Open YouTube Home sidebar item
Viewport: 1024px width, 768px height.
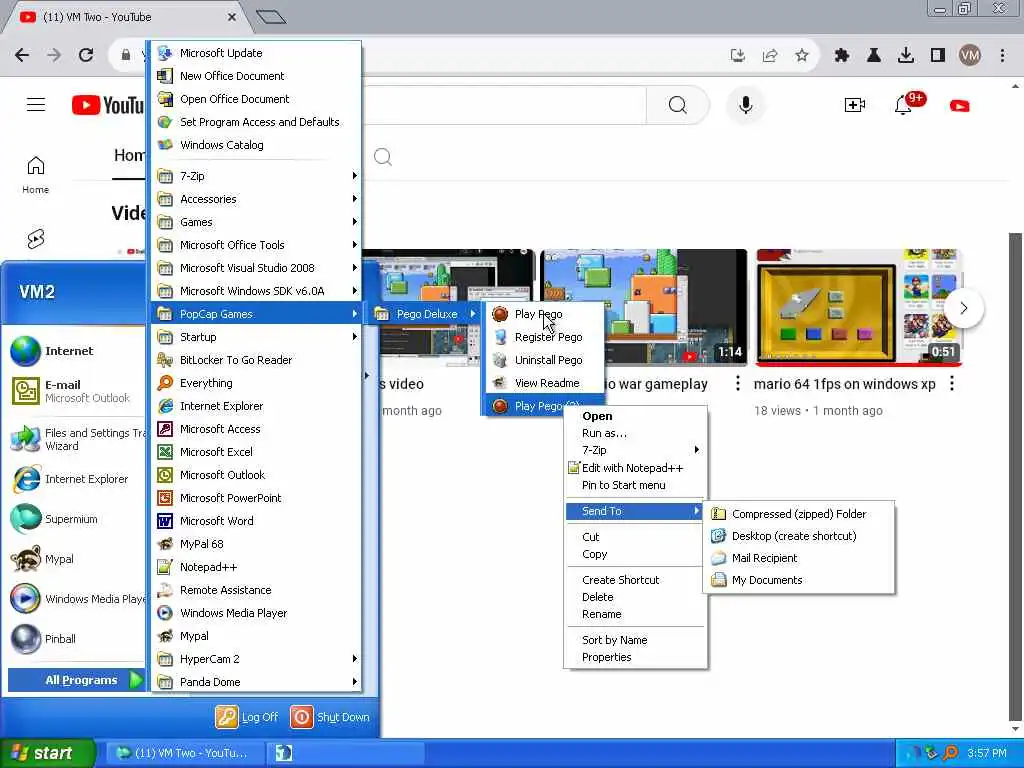coord(35,175)
